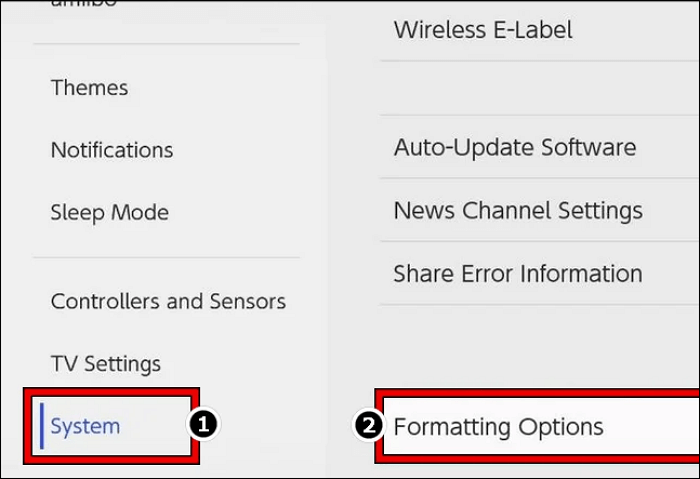Screen dimensions: 700x479
Task: Toggle Auto-Update Software setting
Action: (x=514, y=148)
